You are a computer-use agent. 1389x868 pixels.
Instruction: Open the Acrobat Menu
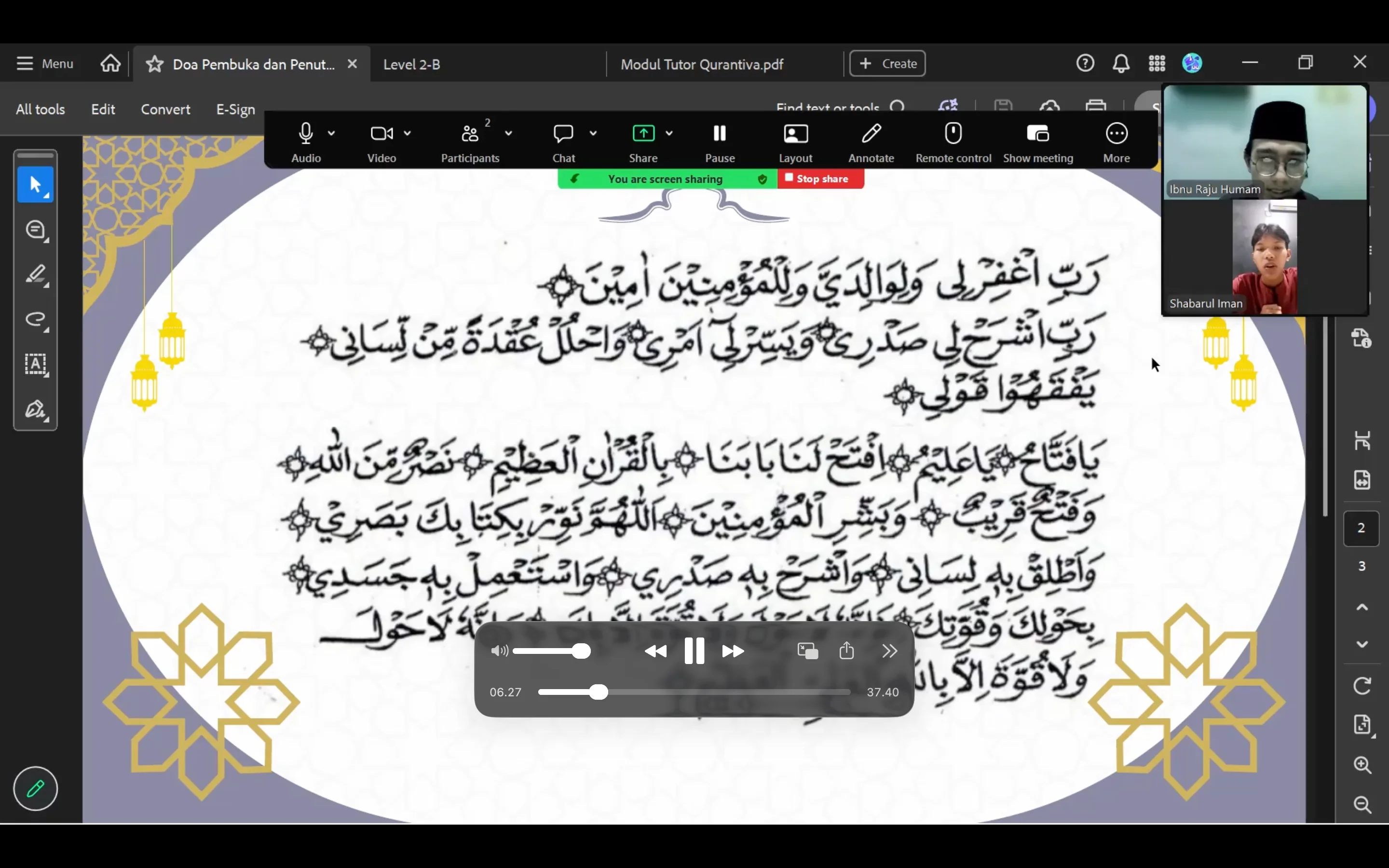tap(45, 63)
